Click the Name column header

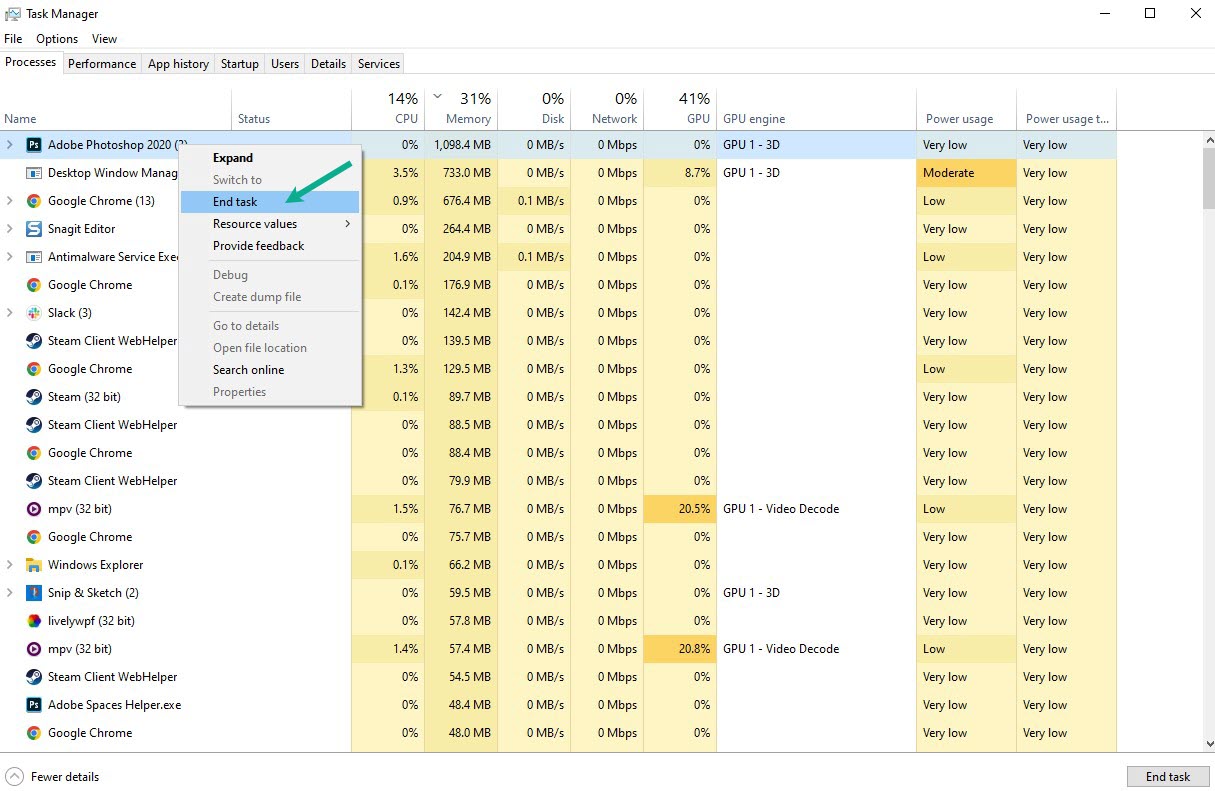tap(116, 109)
